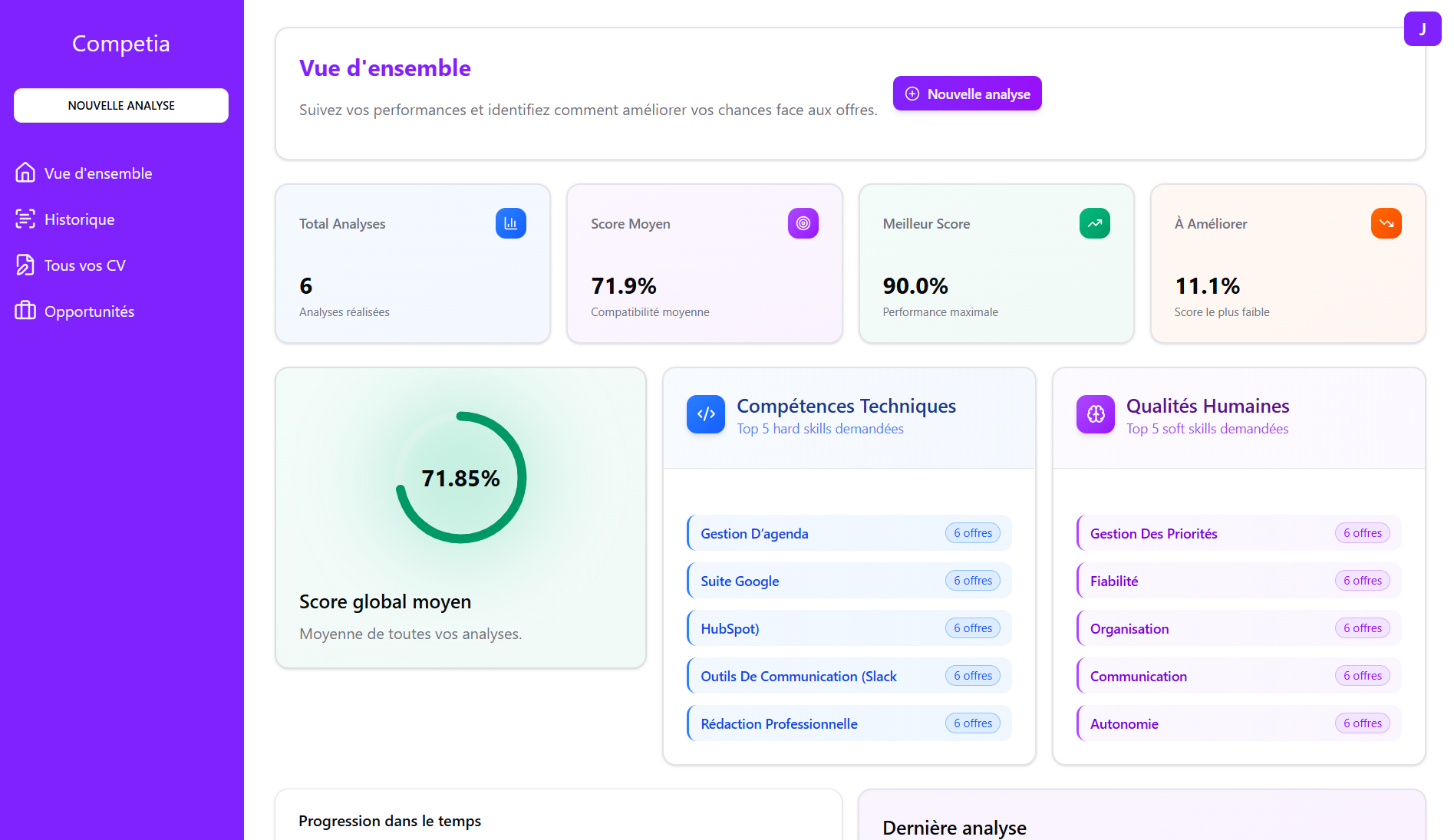Click the target icon in Score Moyen card
This screenshot has height=840, width=1454.
[x=803, y=223]
